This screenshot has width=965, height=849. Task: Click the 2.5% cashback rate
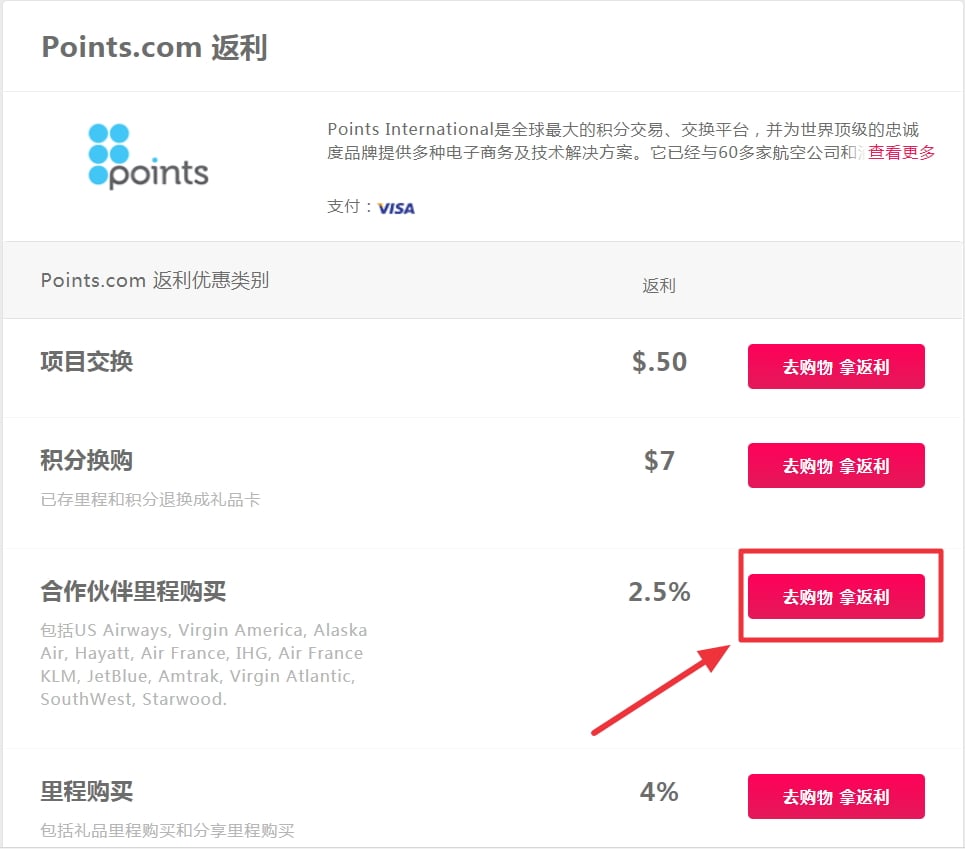point(659,592)
